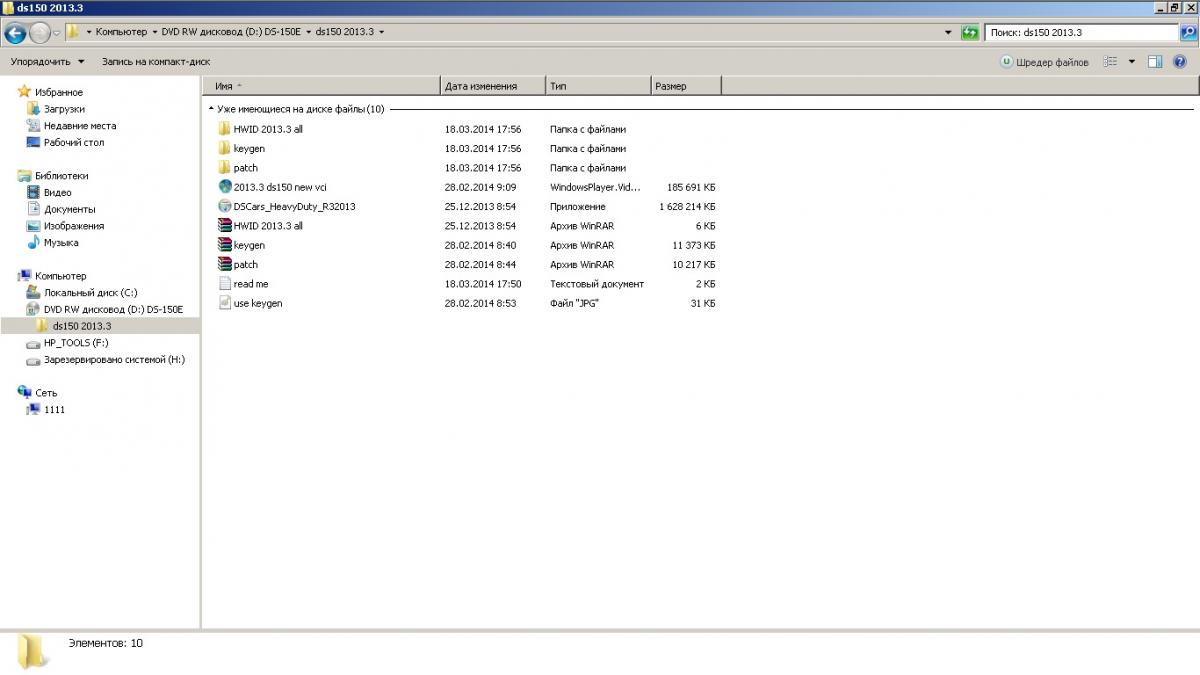Click the large folder icon in details pane
Viewport: 1200px width, 675px height.
[33, 651]
